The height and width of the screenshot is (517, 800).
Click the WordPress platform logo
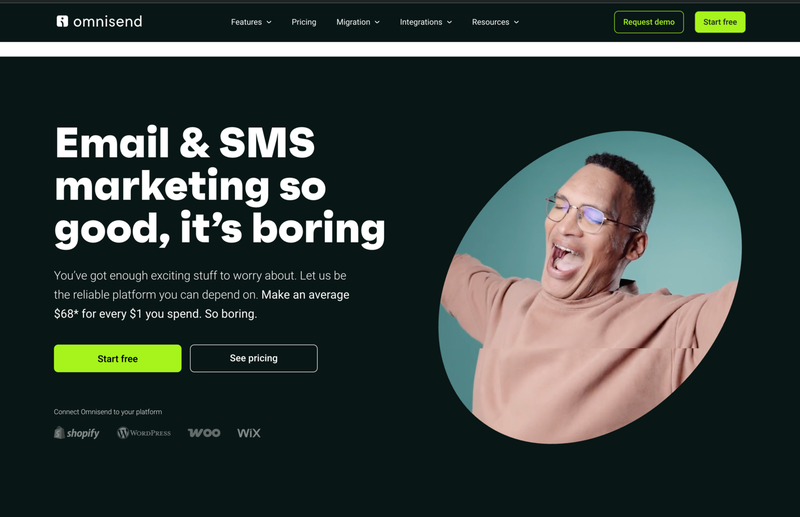pyautogui.click(x=144, y=433)
